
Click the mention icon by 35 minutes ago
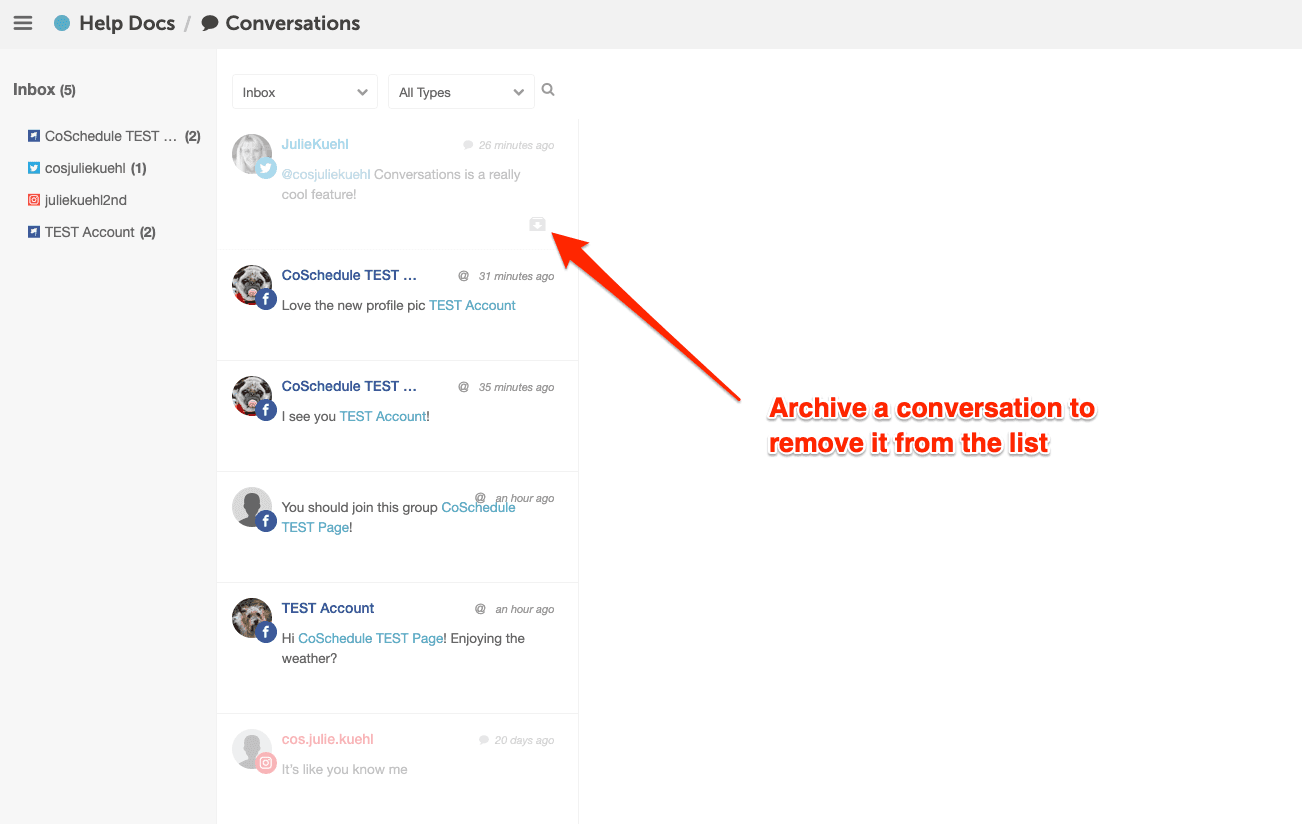pyautogui.click(x=463, y=387)
